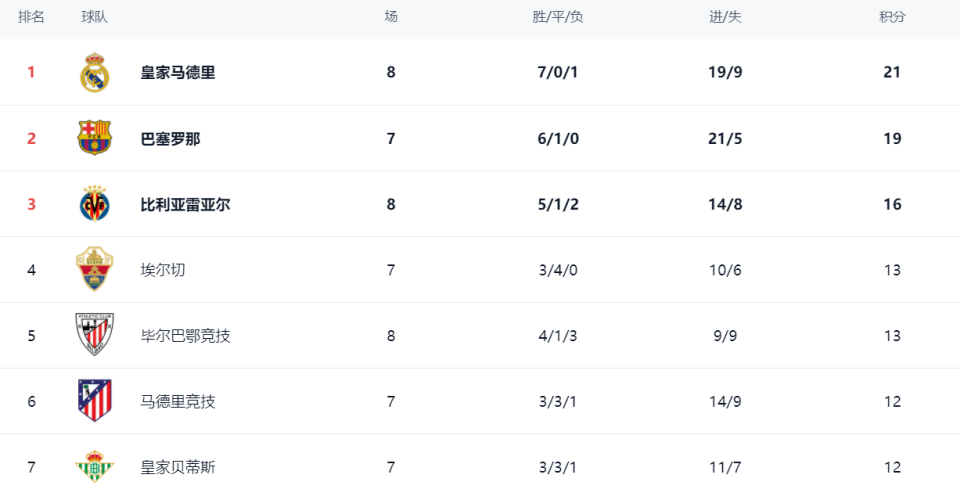This screenshot has width=960, height=489.
Task: Click the Elche club crest
Action: pos(95,270)
